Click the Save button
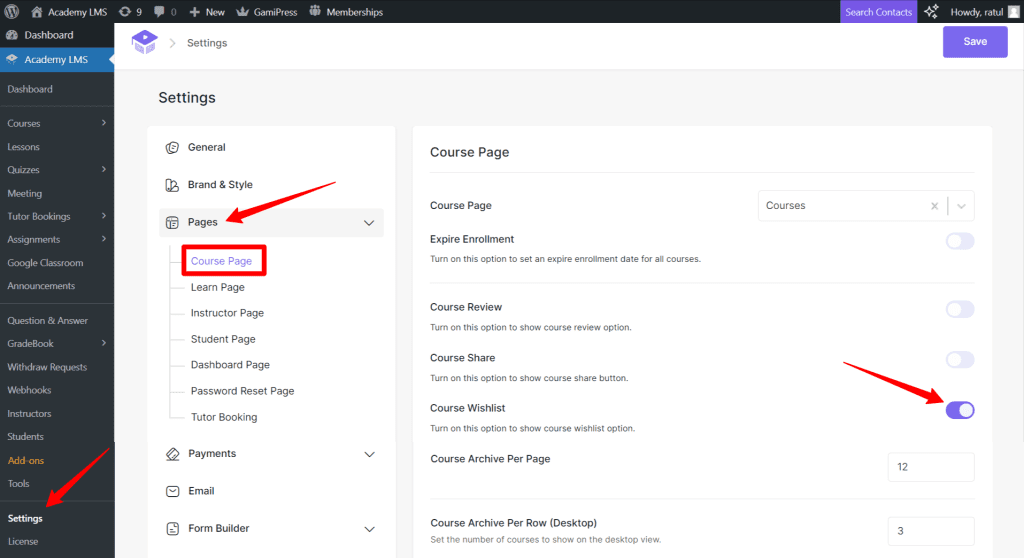This screenshot has height=558, width=1024. tap(974, 42)
